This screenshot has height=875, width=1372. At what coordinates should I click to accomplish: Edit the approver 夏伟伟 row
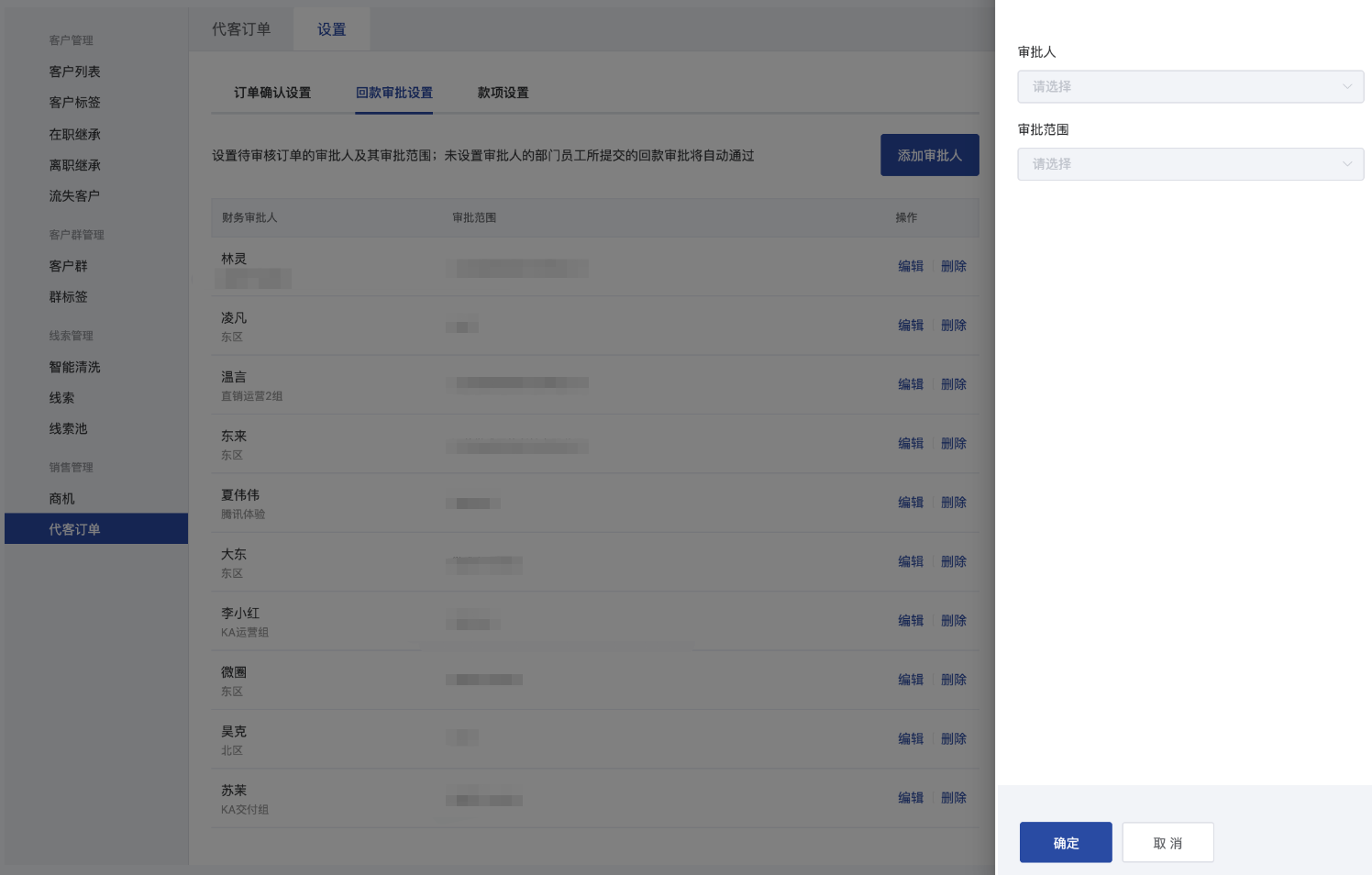[x=911, y=503]
